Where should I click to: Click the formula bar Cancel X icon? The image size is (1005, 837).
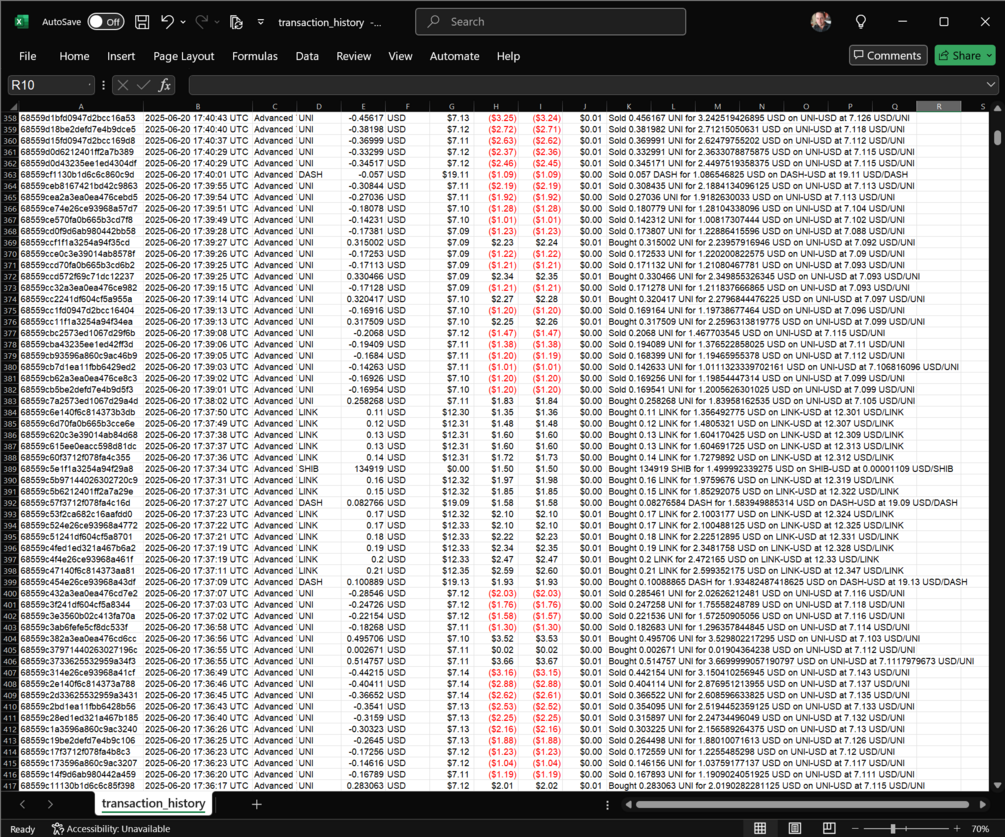(x=123, y=85)
